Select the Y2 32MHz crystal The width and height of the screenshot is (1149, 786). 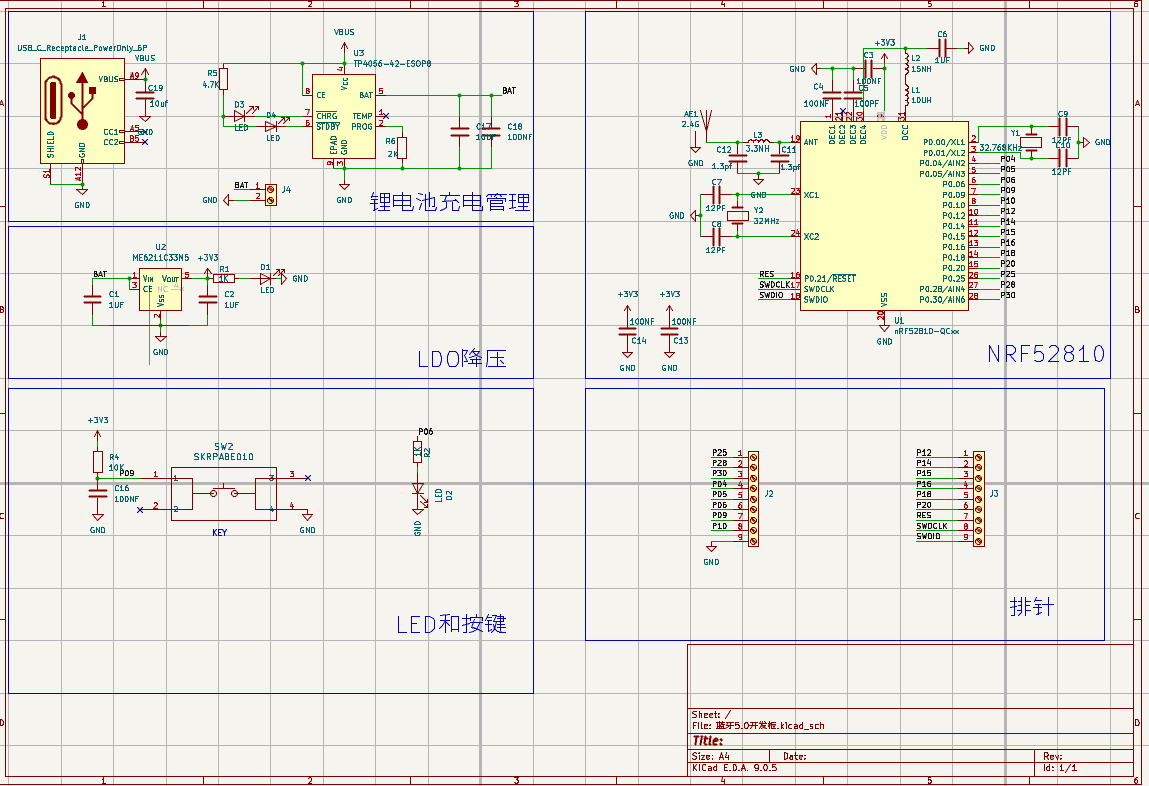point(738,215)
